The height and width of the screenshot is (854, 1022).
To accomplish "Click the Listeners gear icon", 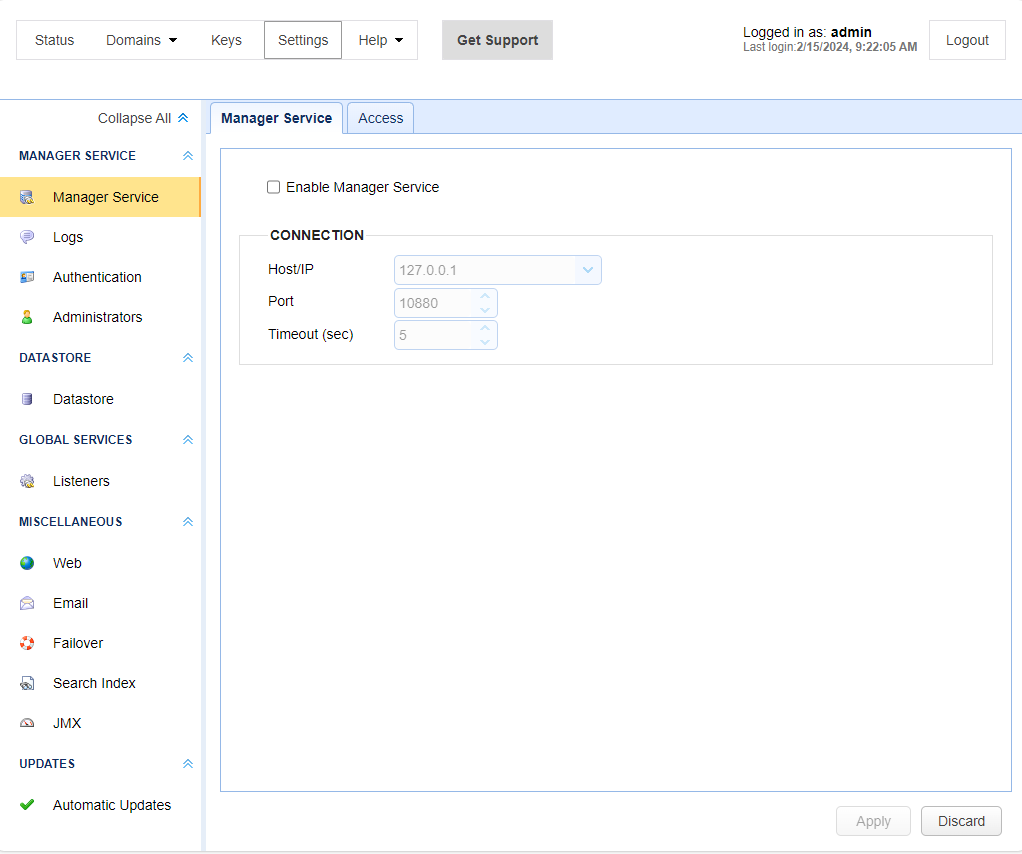I will [x=27, y=481].
